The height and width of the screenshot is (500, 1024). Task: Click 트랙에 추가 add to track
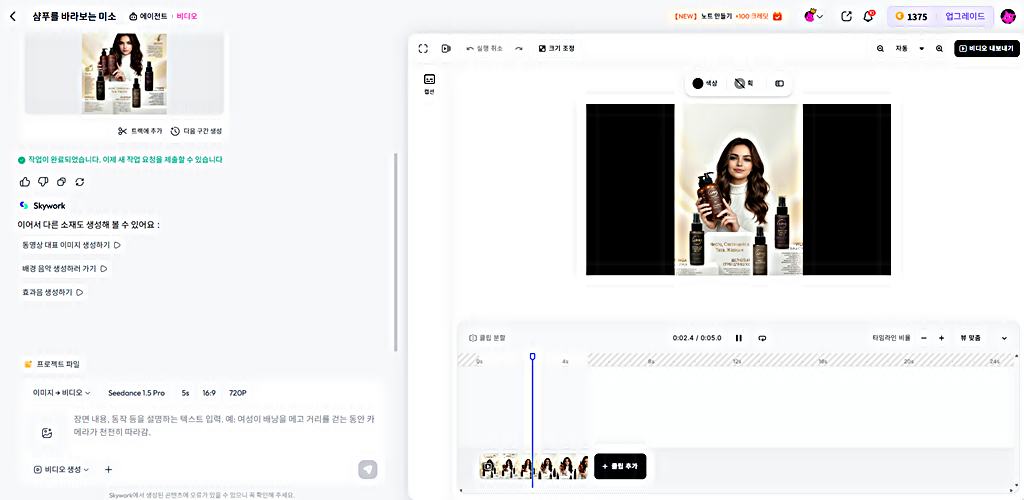pos(140,131)
